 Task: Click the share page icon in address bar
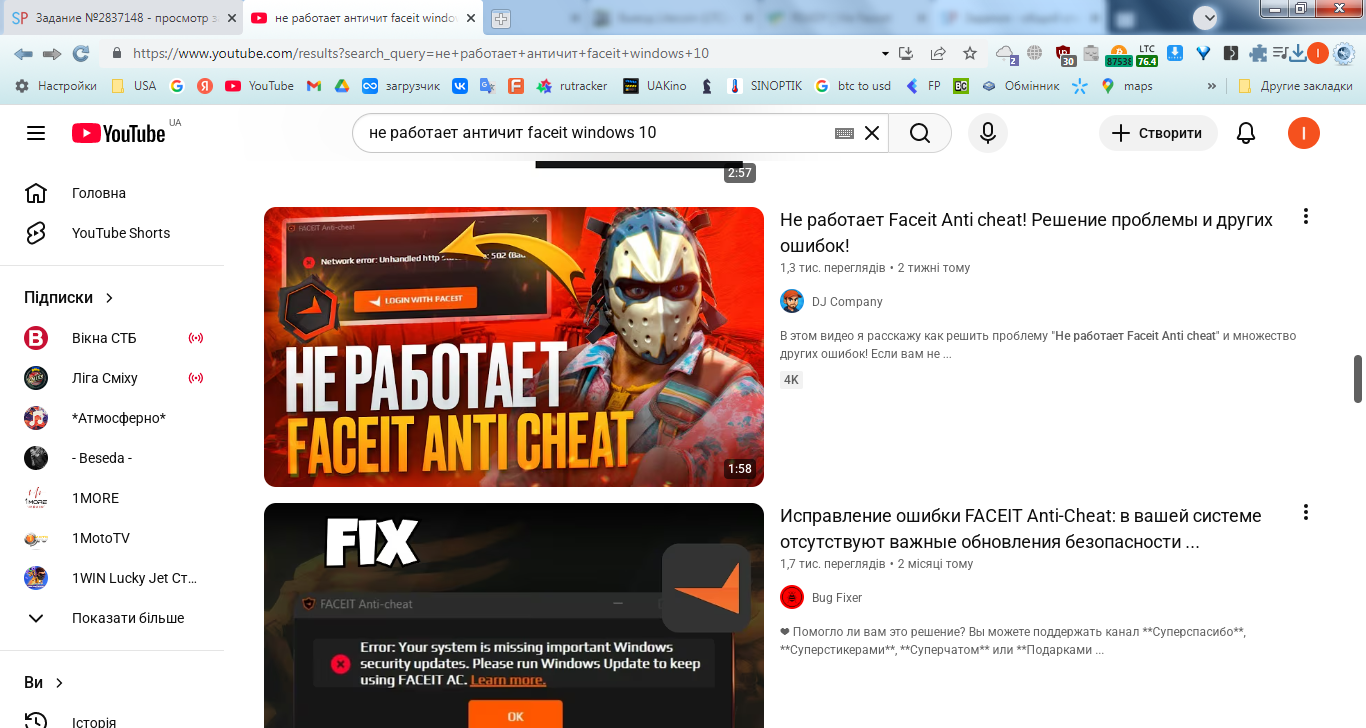tap(938, 53)
